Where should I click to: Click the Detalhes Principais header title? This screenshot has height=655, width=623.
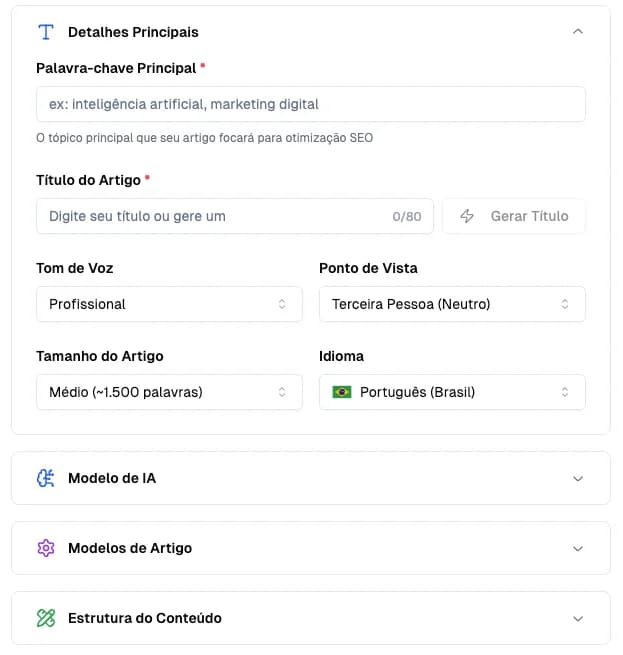click(x=133, y=32)
